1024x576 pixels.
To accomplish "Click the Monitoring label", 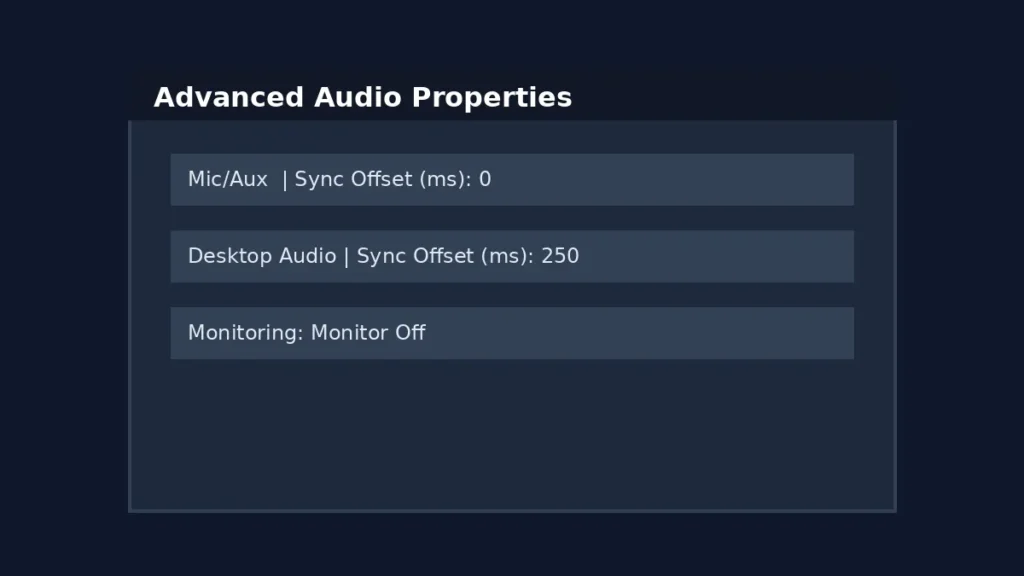I will click(x=243, y=333).
